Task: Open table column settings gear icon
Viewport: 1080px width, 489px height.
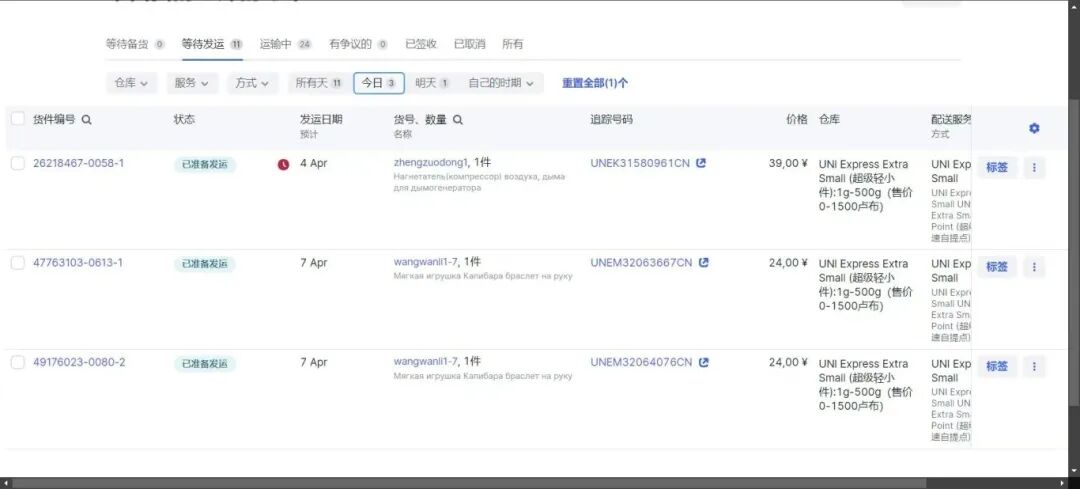Action: (1034, 128)
